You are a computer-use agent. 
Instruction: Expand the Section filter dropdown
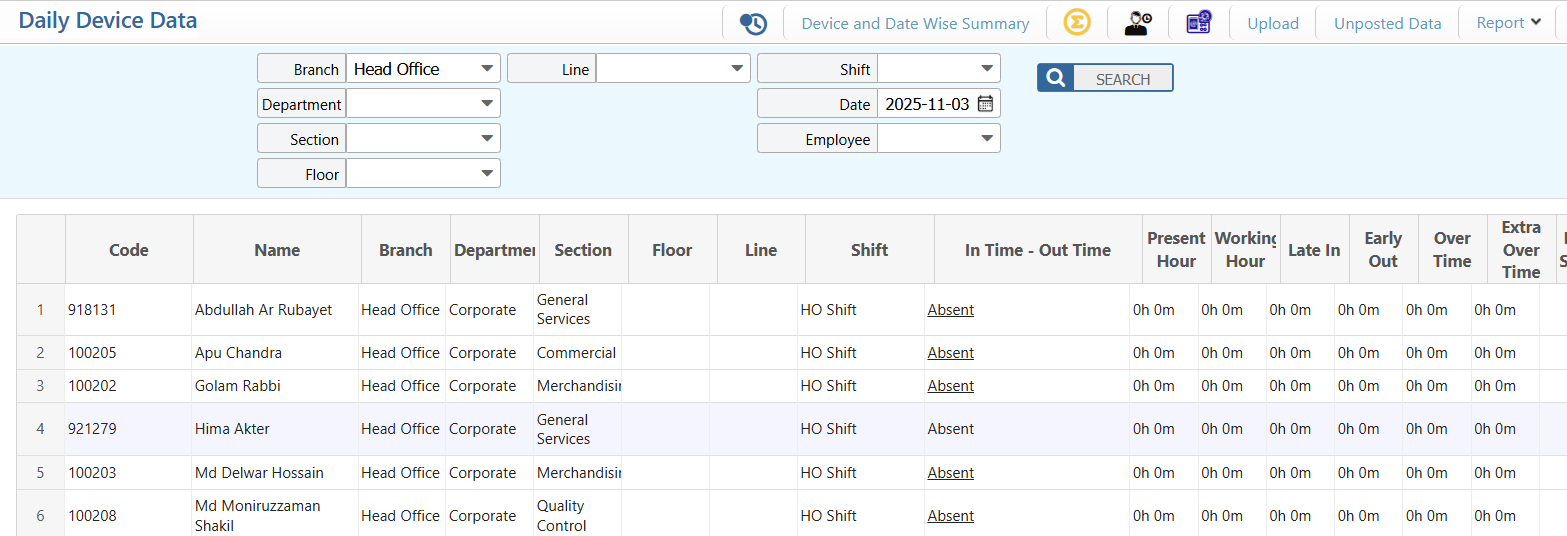coord(423,139)
